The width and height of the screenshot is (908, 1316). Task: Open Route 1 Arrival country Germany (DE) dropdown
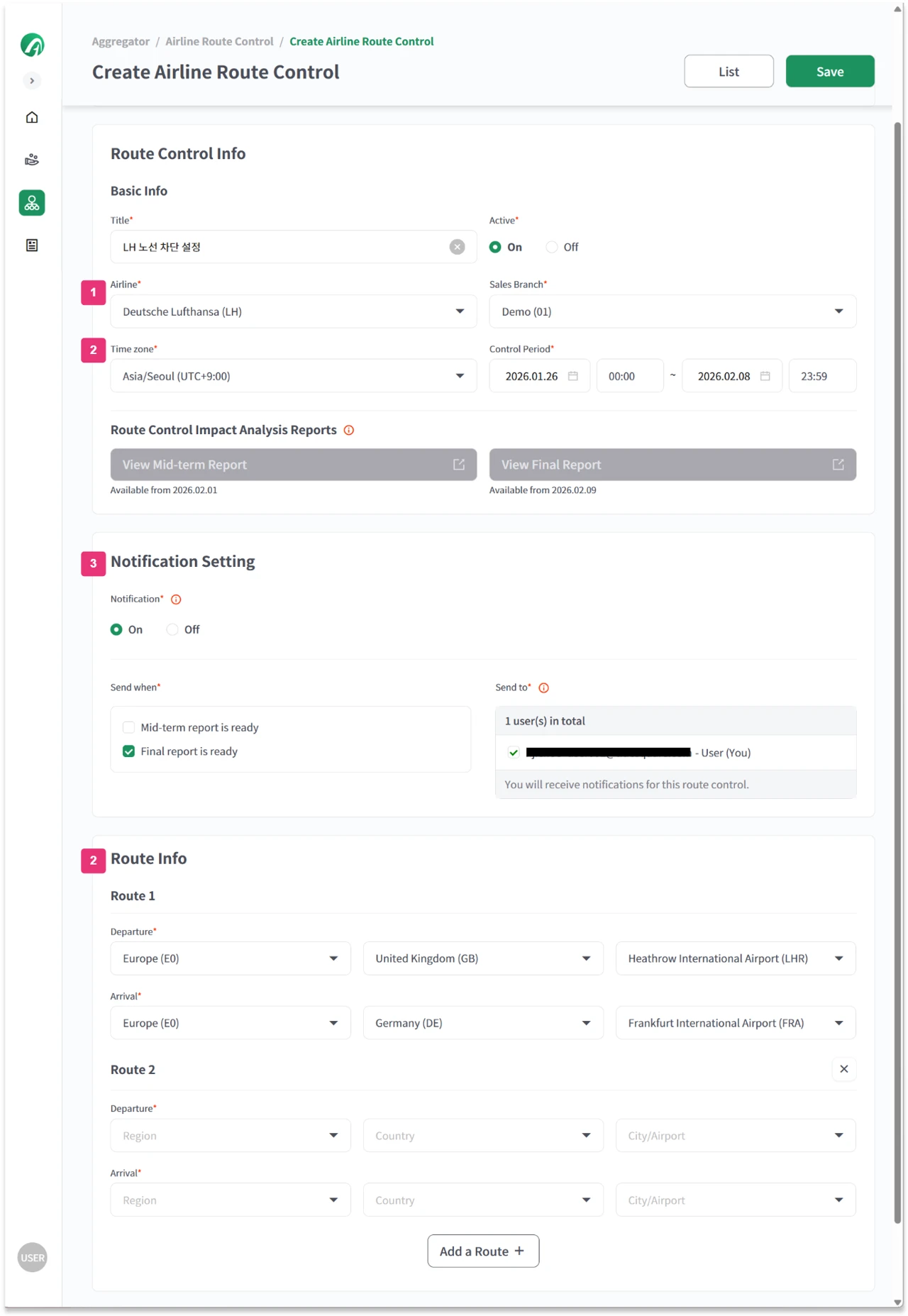pos(483,1023)
